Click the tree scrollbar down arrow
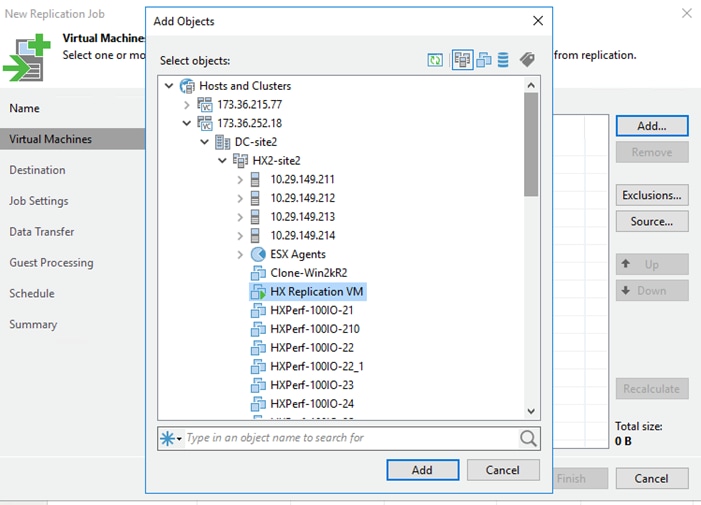Viewport: 701px width, 505px height. [531, 411]
